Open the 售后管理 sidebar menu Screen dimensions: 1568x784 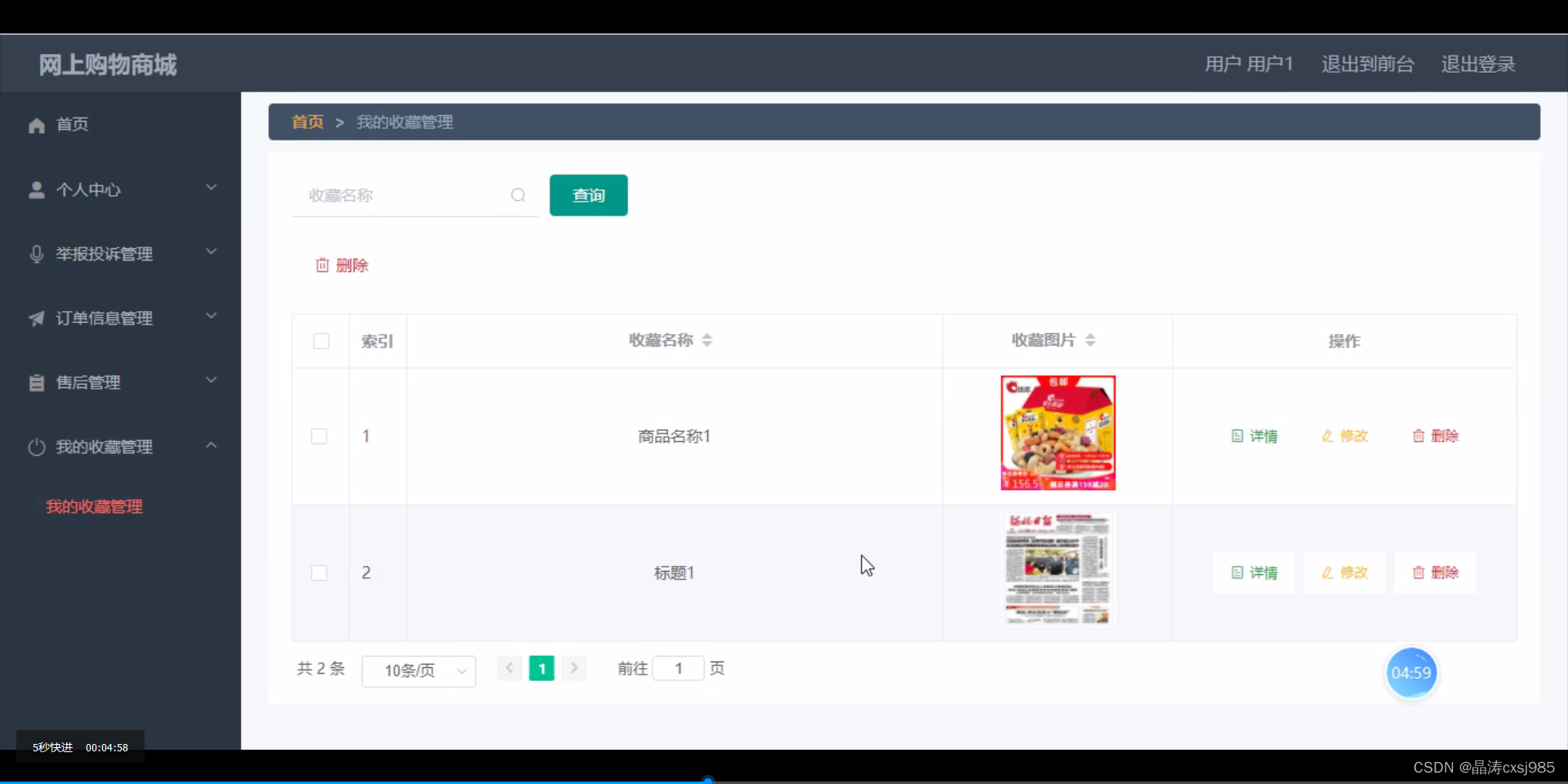(x=121, y=382)
